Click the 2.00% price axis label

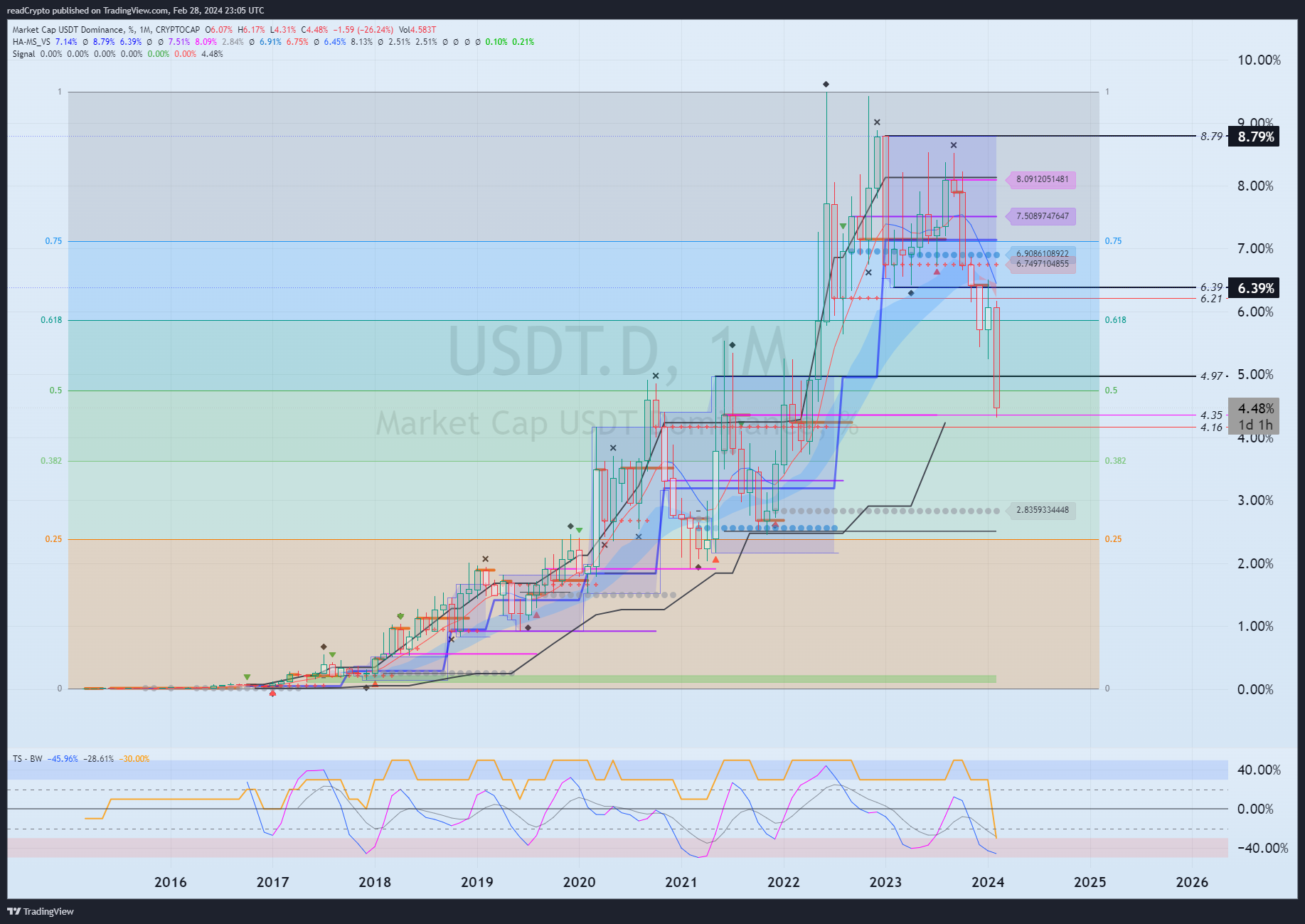[1255, 563]
